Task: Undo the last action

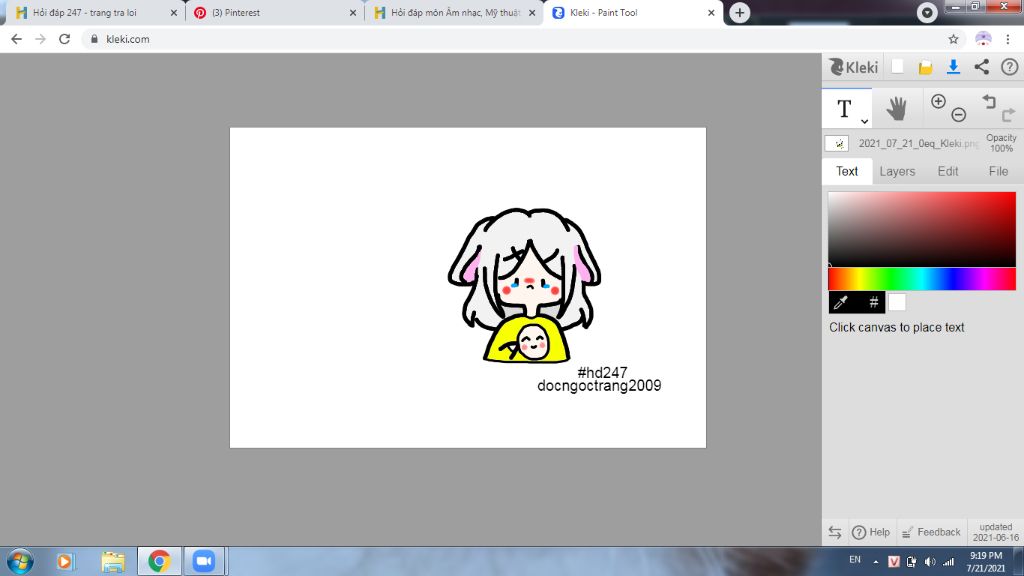Action: [989, 101]
